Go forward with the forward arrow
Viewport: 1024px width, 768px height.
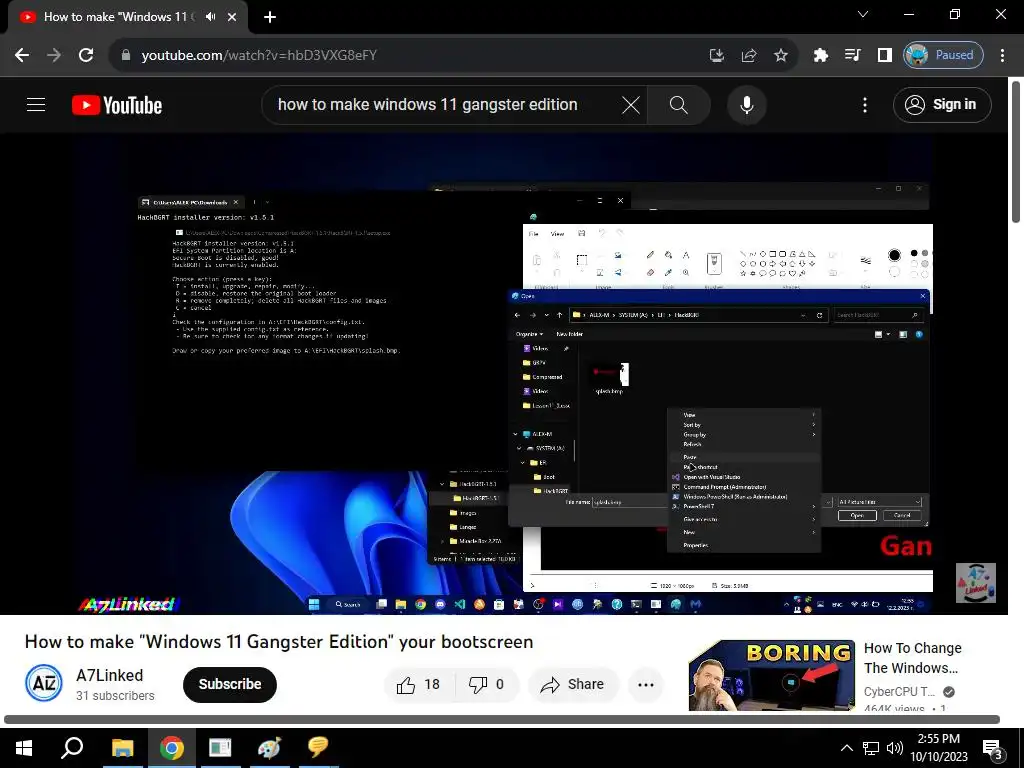coord(54,55)
